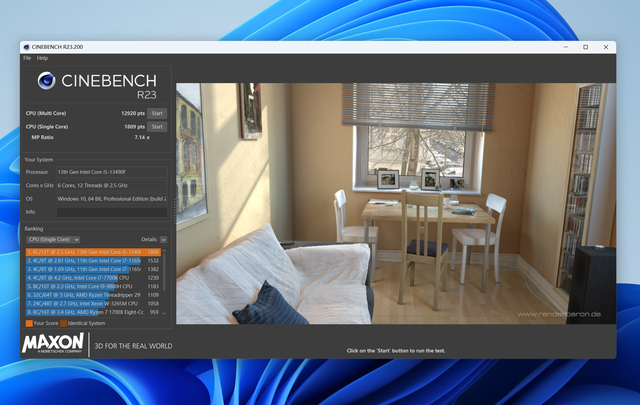Click the OS field showing Windows 10
The image size is (640, 405).
pos(111,199)
